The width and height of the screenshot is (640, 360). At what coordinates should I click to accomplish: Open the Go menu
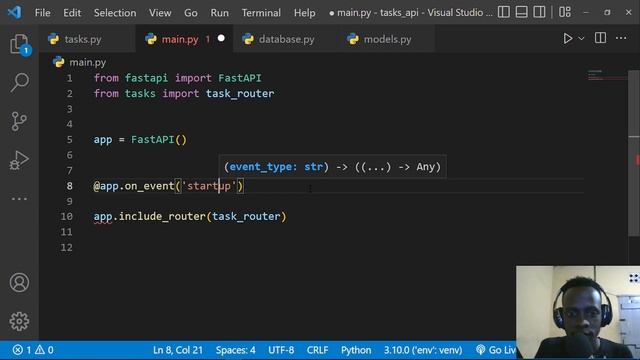click(x=191, y=13)
